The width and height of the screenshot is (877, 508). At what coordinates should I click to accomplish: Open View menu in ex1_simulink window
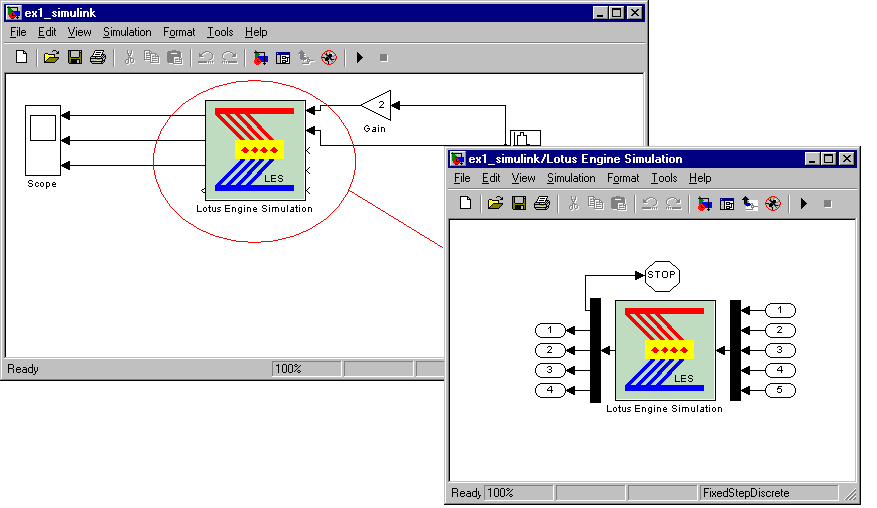[79, 32]
